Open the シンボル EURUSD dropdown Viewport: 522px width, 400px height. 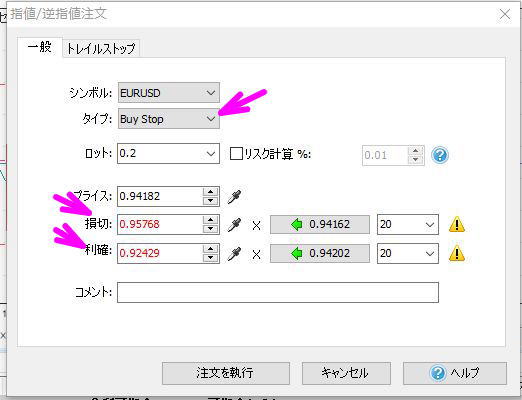169,93
